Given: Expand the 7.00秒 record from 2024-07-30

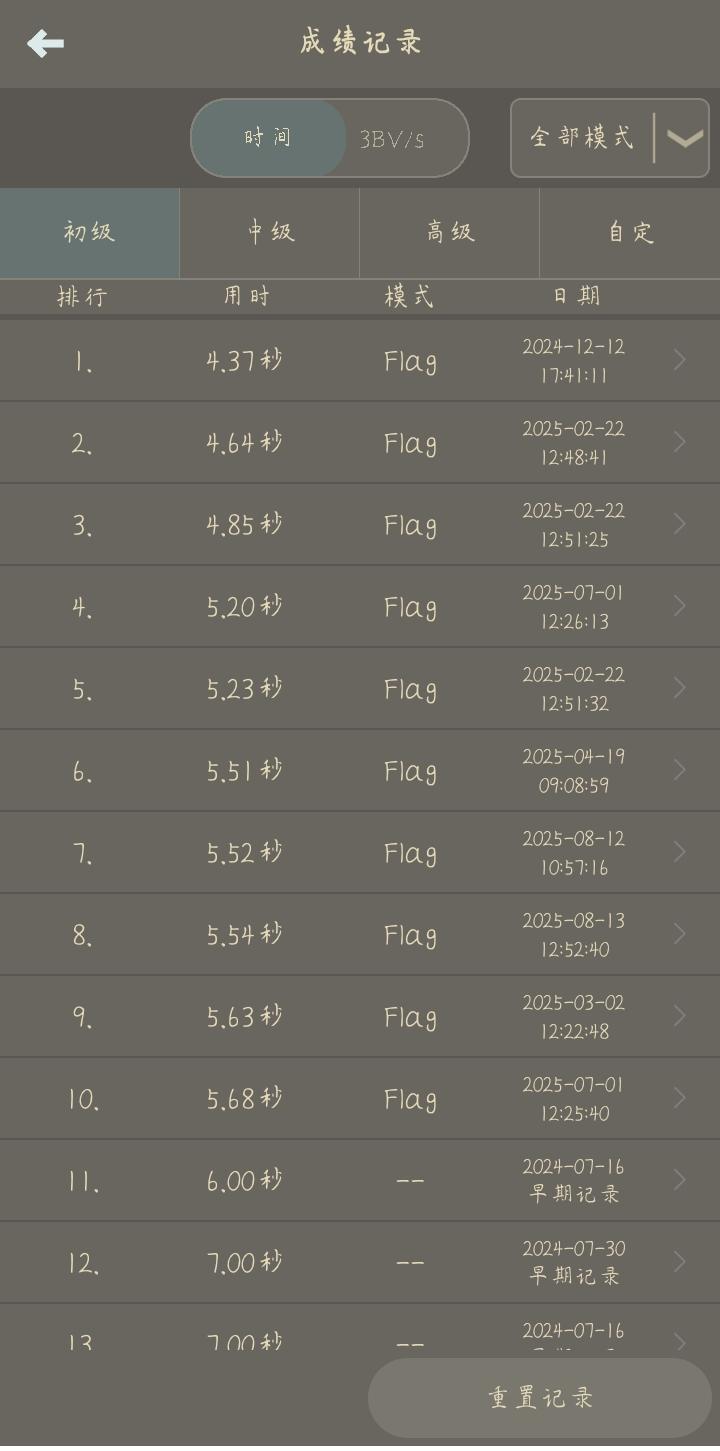Looking at the screenshot, I should click(360, 1262).
